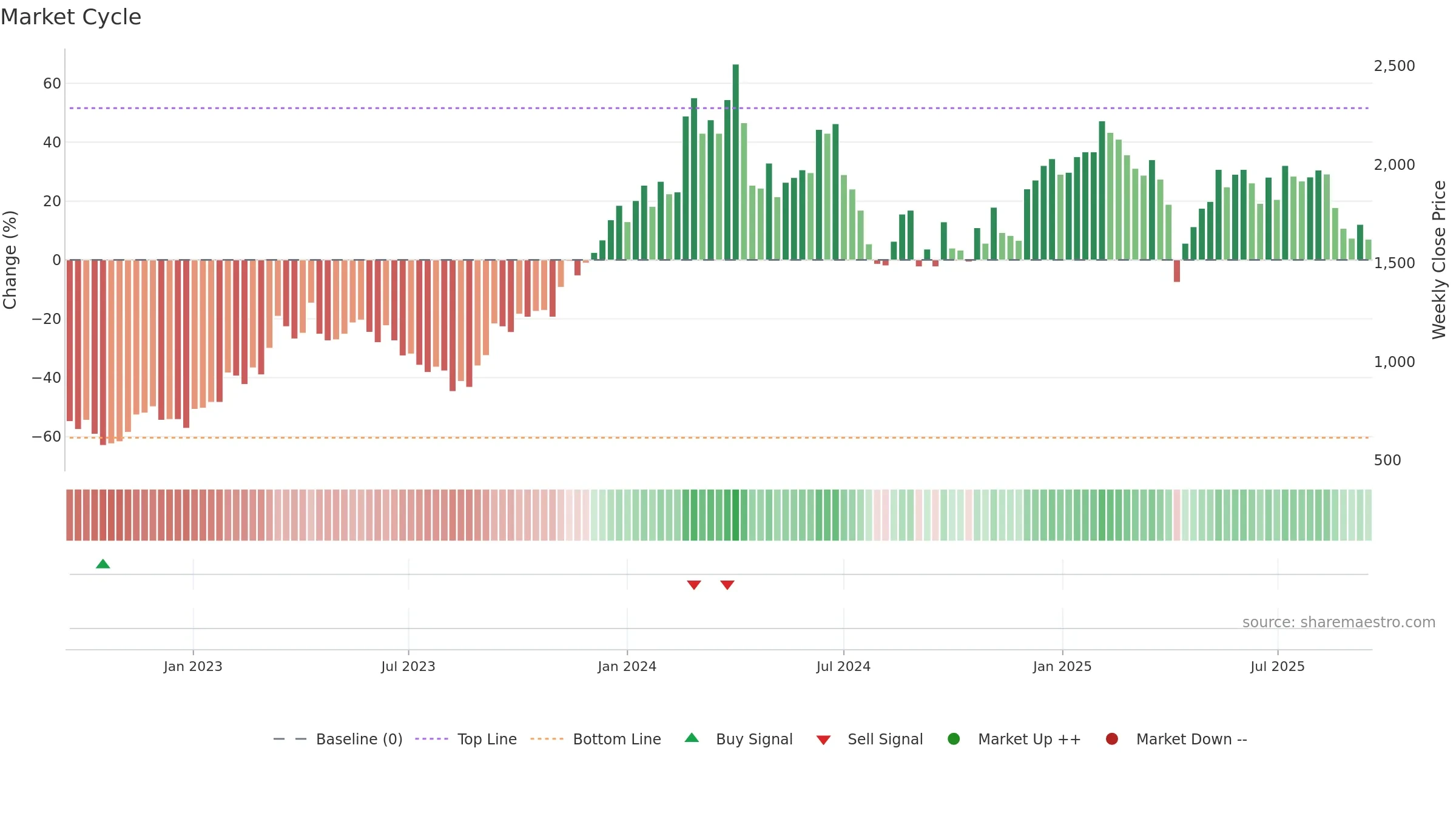Click the lowest red bar below the bottom line
The height and width of the screenshot is (819, 1456).
pyautogui.click(x=103, y=352)
